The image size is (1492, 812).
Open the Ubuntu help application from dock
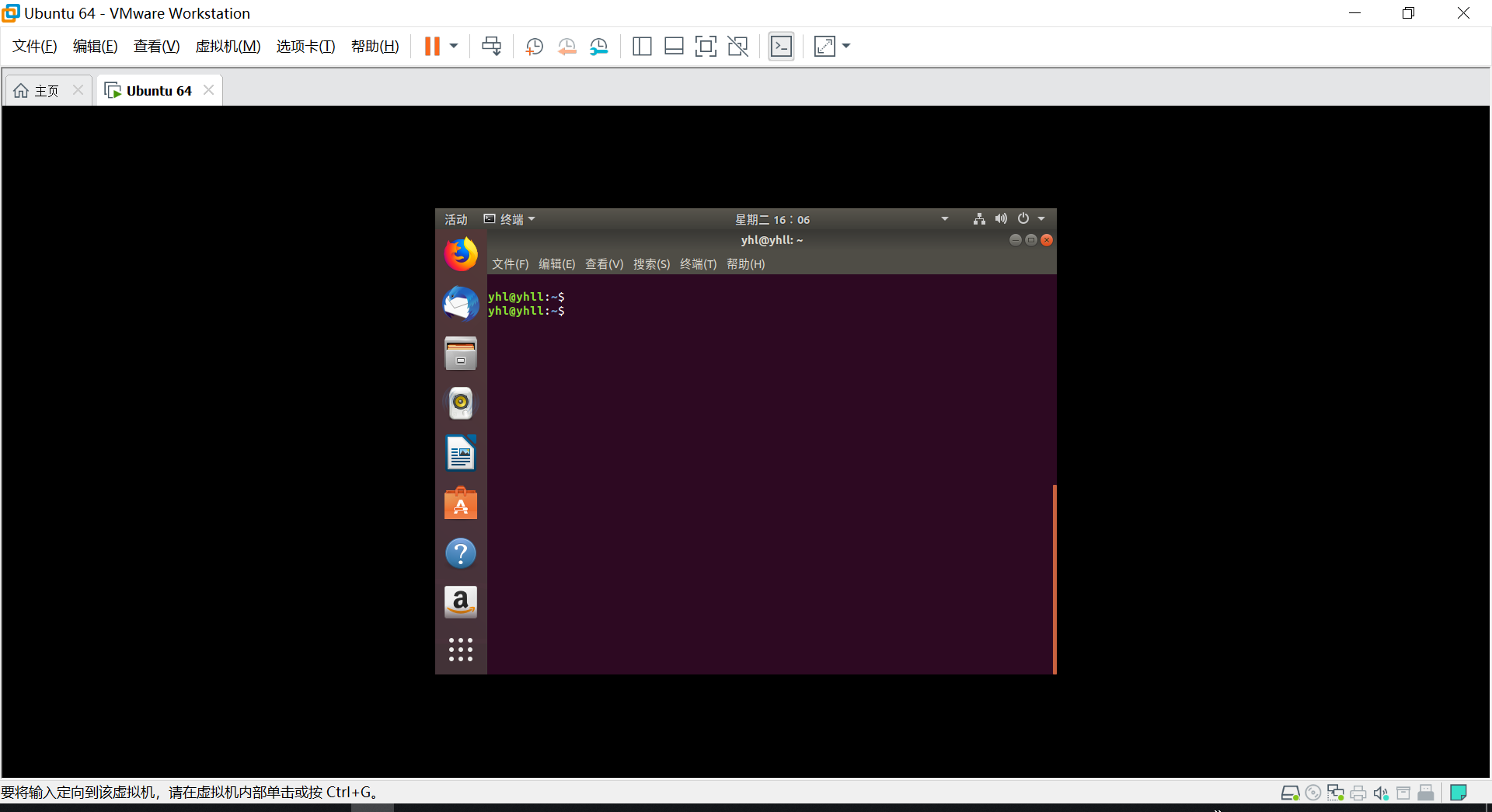pos(460,552)
